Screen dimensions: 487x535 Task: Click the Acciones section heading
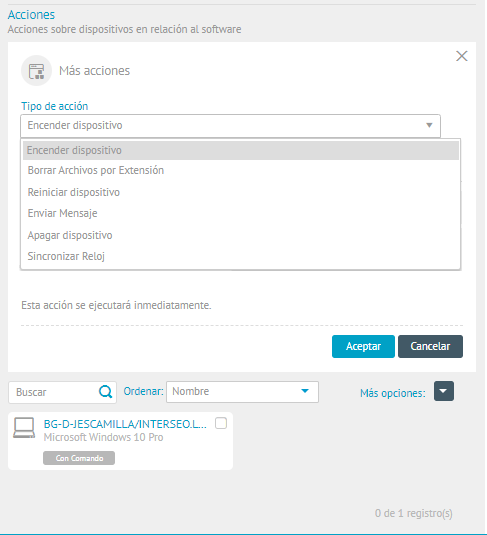[31, 15]
